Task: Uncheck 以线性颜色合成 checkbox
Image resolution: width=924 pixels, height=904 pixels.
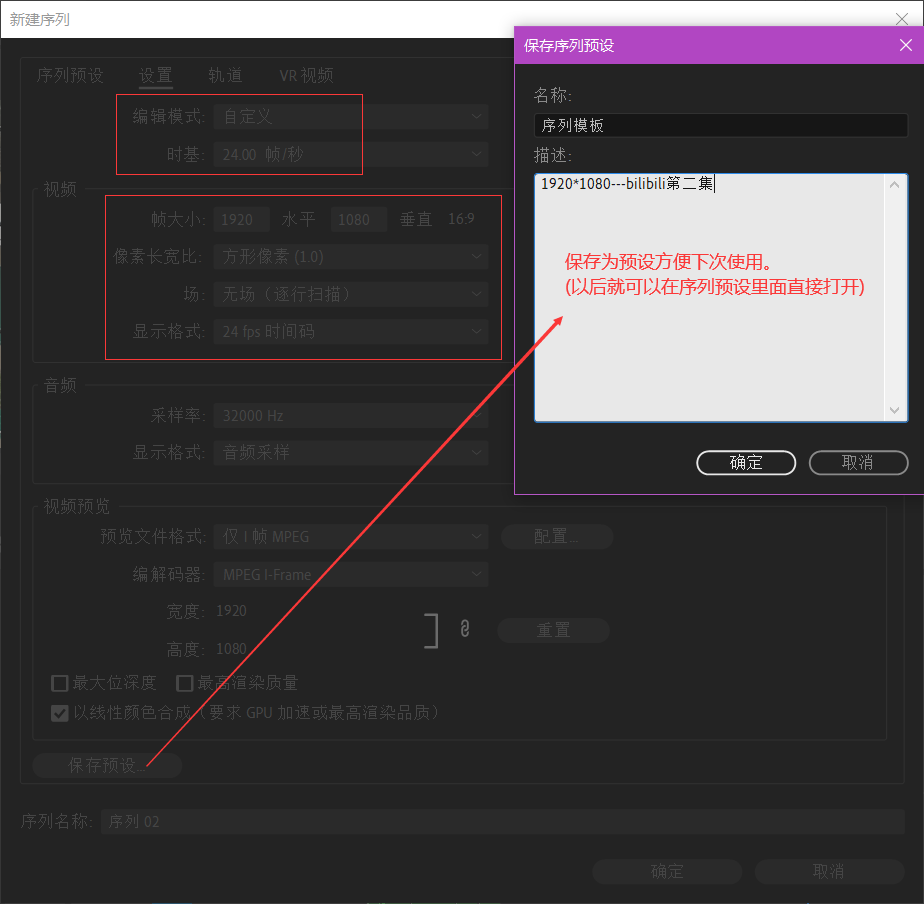Action: (x=60, y=713)
